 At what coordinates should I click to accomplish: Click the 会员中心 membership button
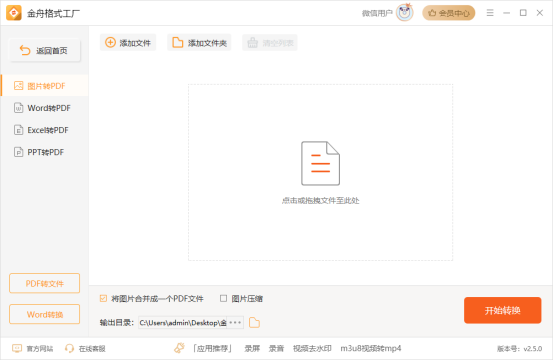coord(449,13)
